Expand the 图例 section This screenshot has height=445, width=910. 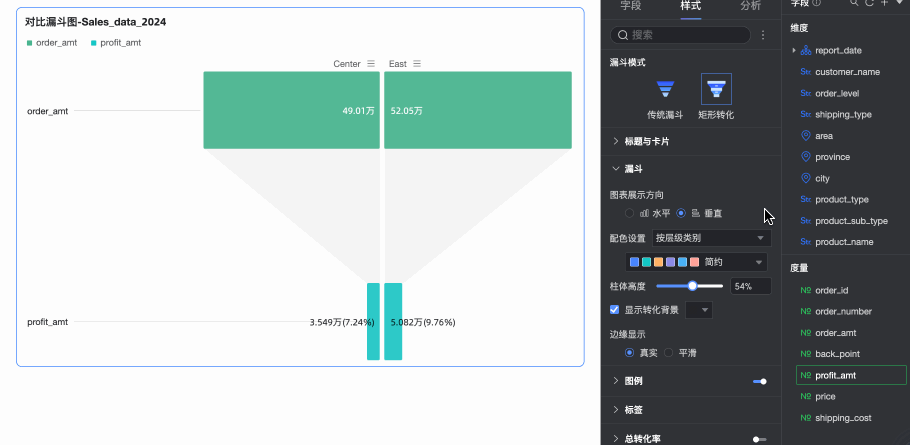click(616, 381)
